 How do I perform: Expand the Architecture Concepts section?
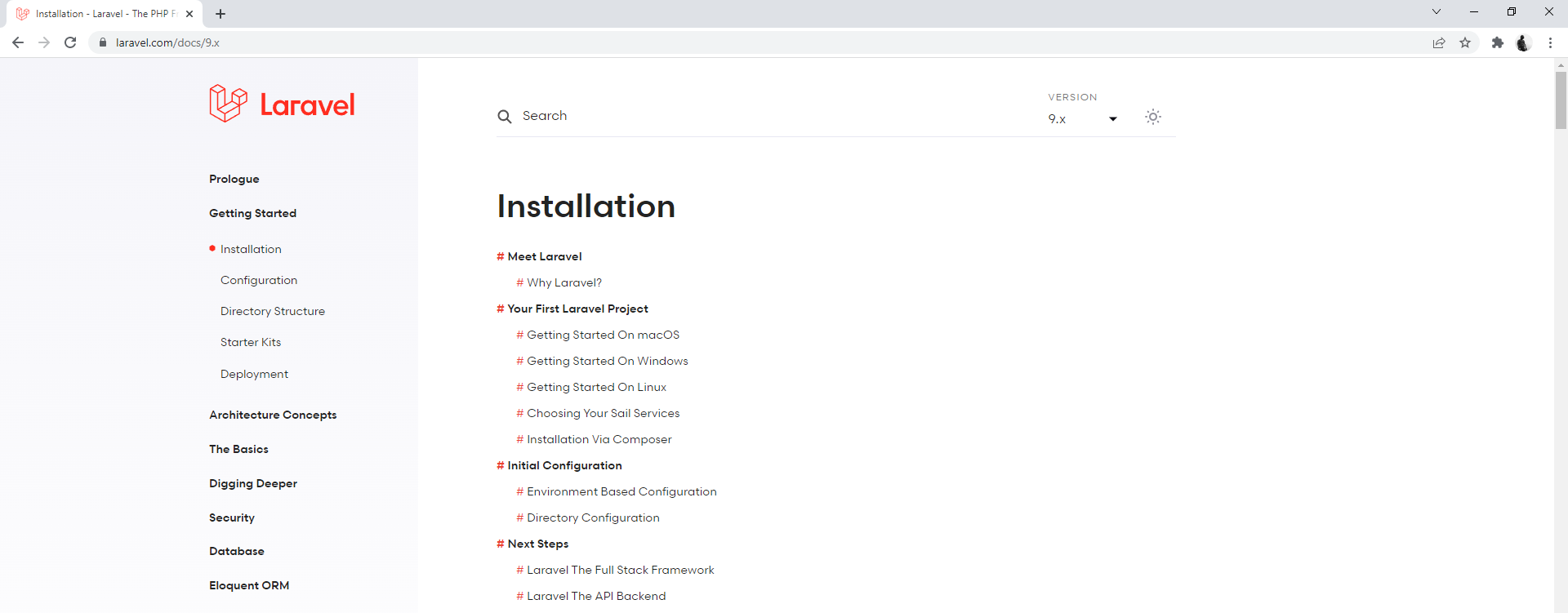[273, 415]
